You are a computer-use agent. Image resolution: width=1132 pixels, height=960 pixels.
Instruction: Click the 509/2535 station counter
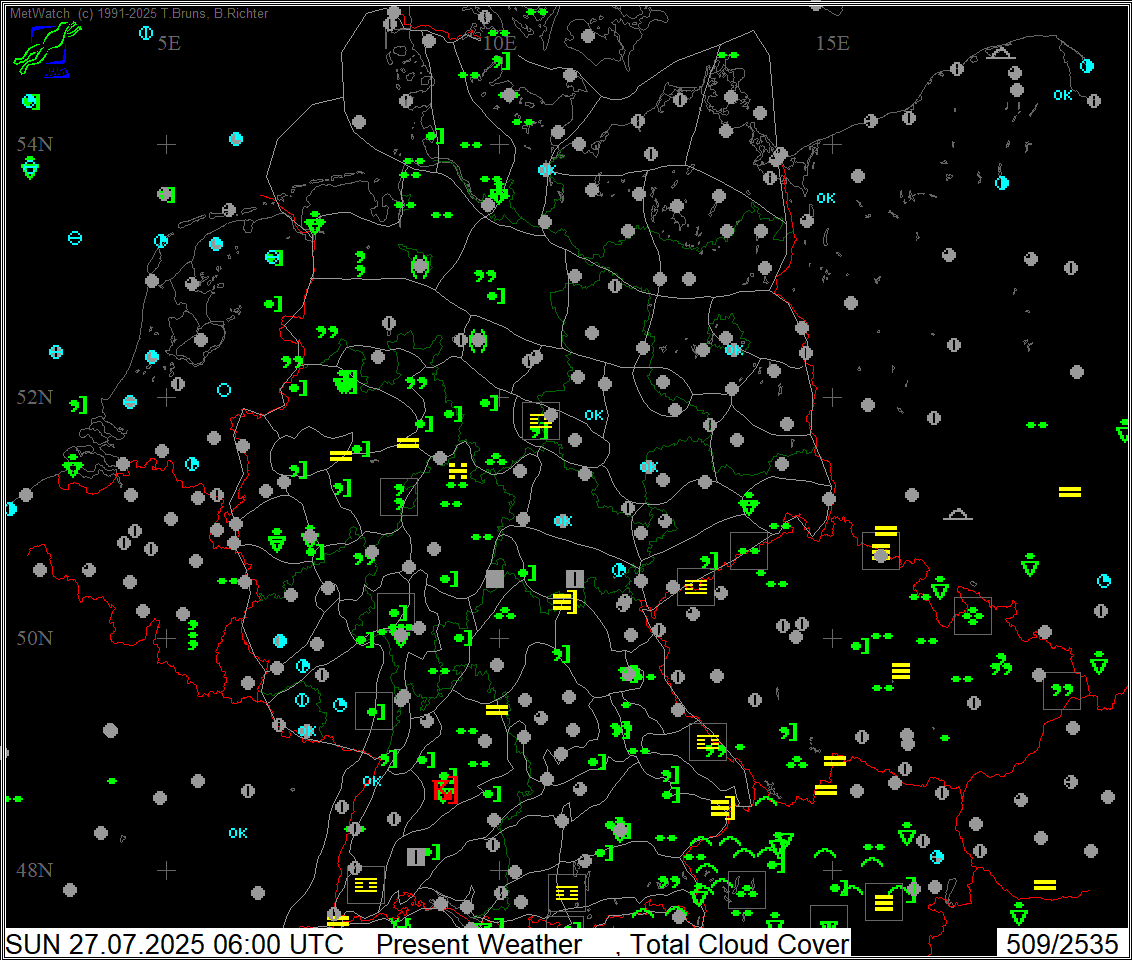[x=1062, y=944]
